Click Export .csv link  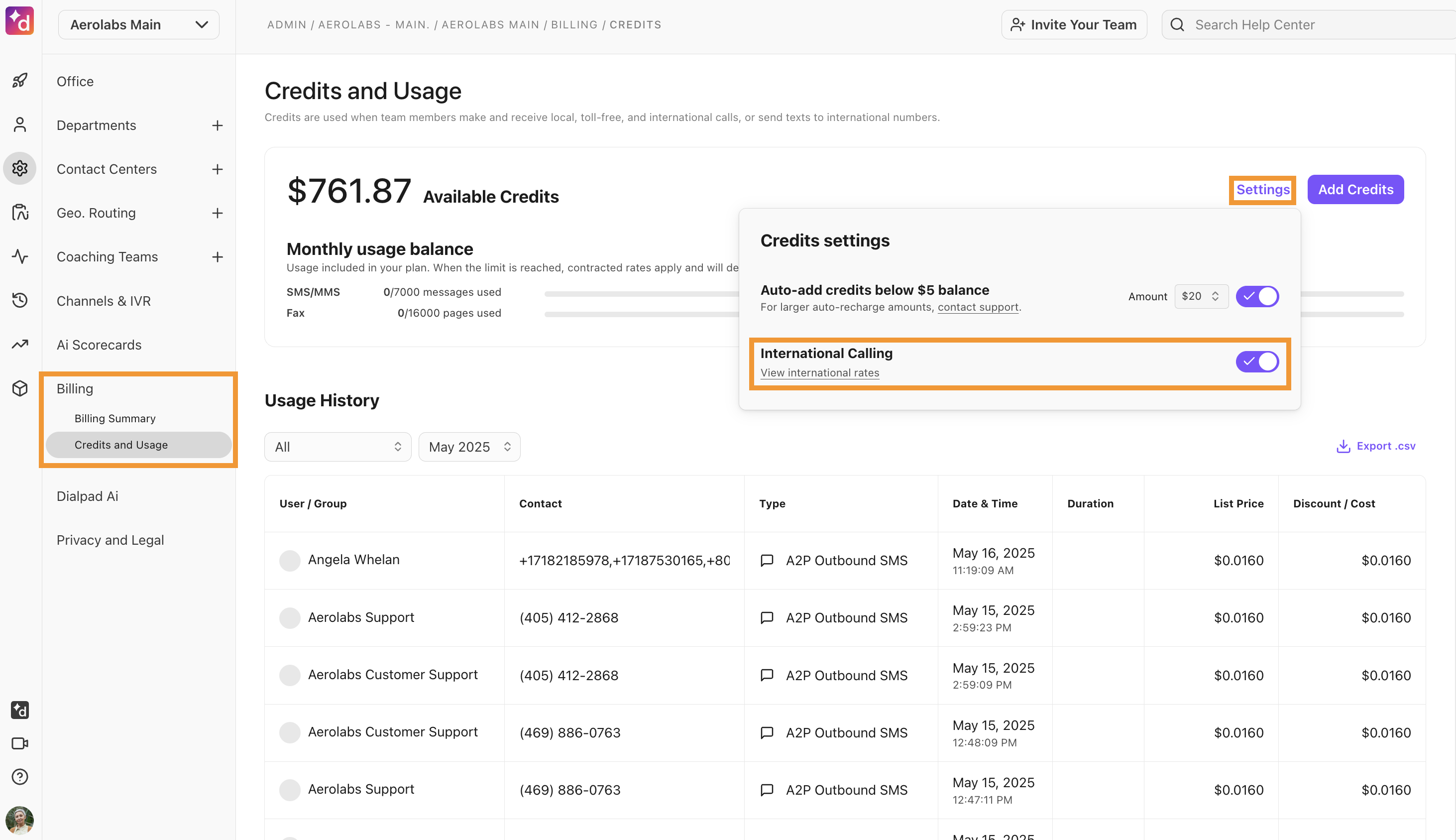pos(1376,446)
